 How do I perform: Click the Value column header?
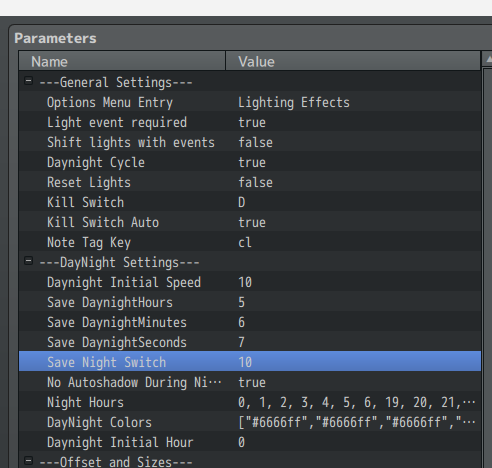point(353,61)
